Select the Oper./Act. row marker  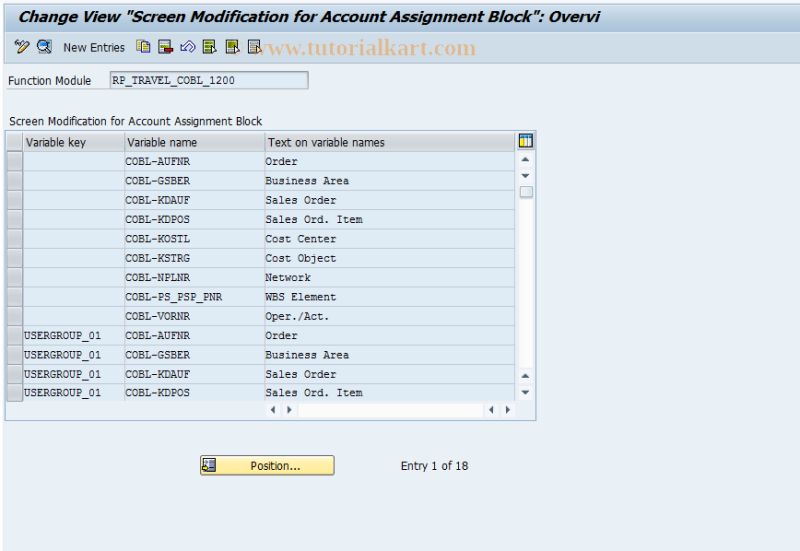tap(15, 316)
